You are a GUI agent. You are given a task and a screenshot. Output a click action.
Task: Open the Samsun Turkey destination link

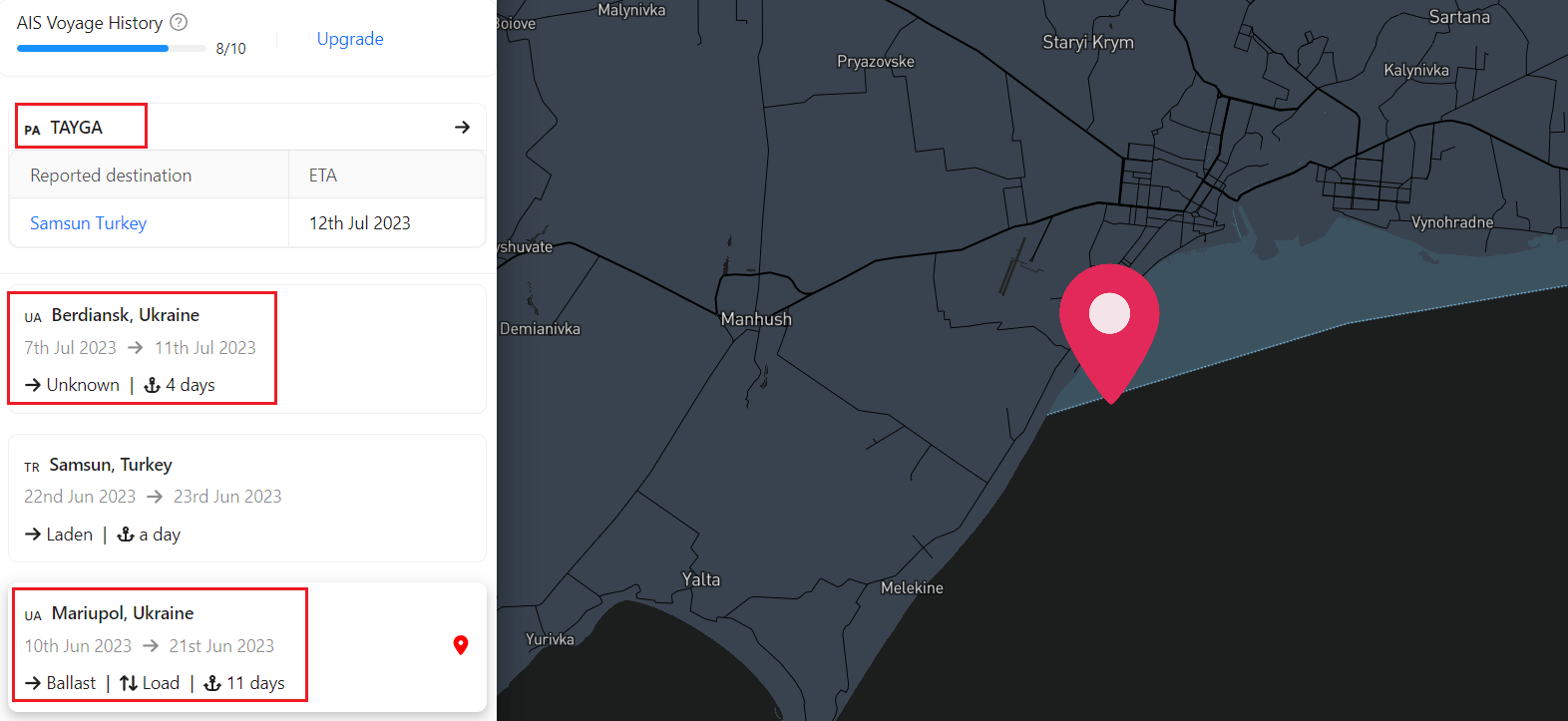pyautogui.click(x=88, y=223)
